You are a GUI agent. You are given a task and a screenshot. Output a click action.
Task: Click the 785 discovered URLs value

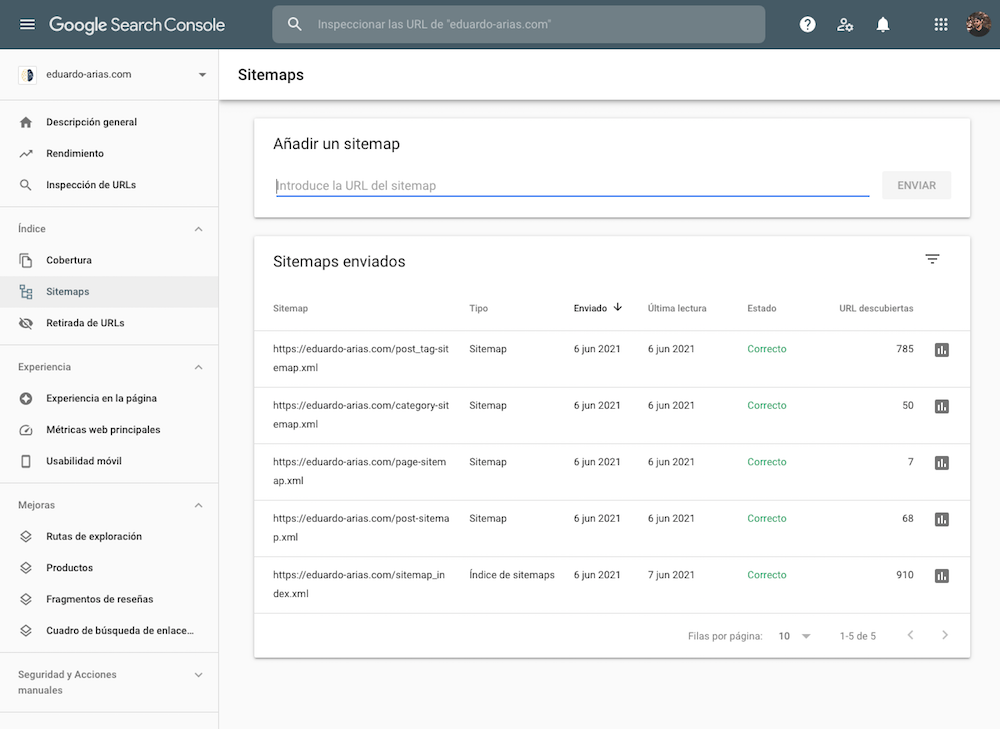(904, 349)
